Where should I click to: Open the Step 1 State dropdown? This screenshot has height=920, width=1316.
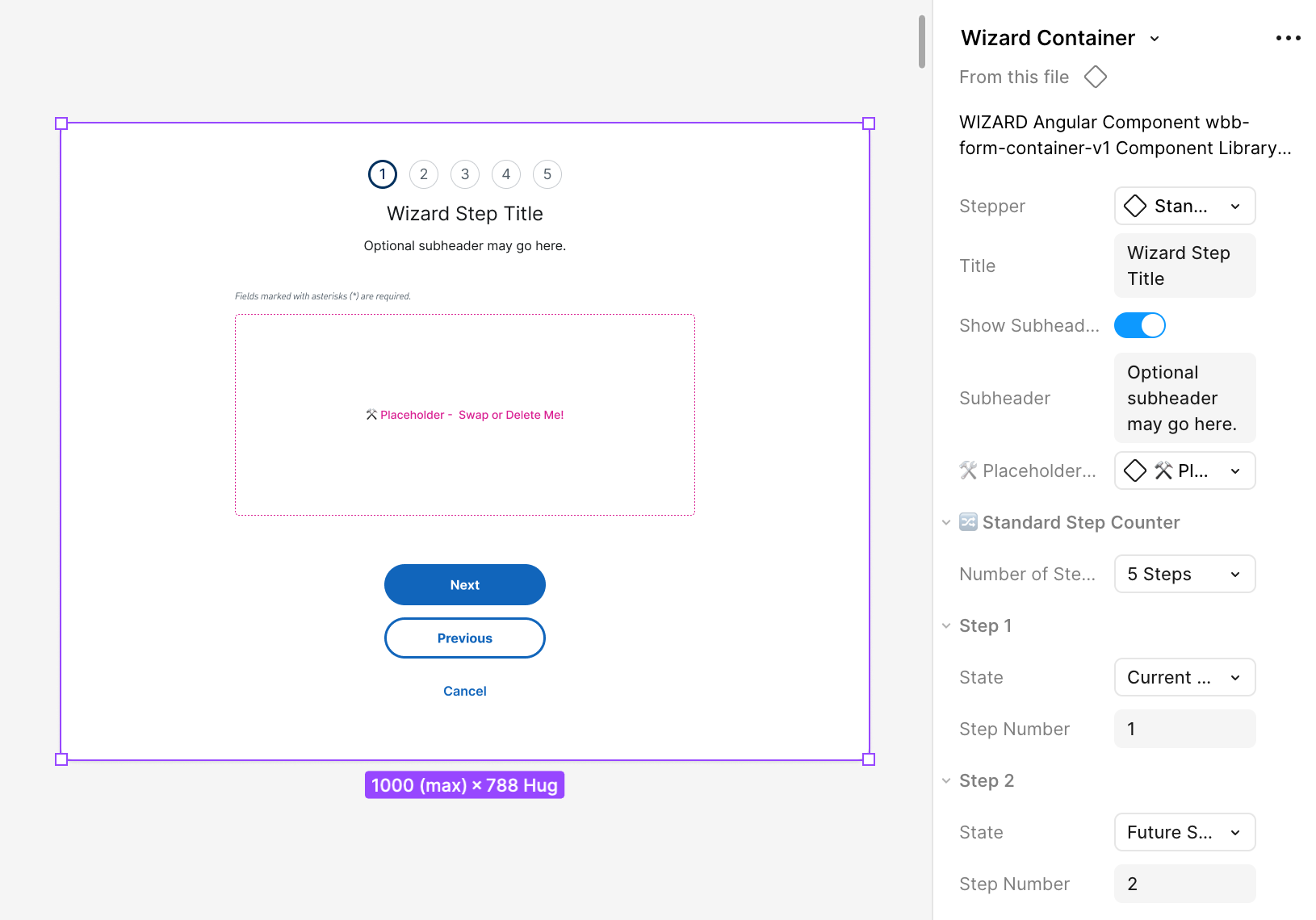(1184, 677)
